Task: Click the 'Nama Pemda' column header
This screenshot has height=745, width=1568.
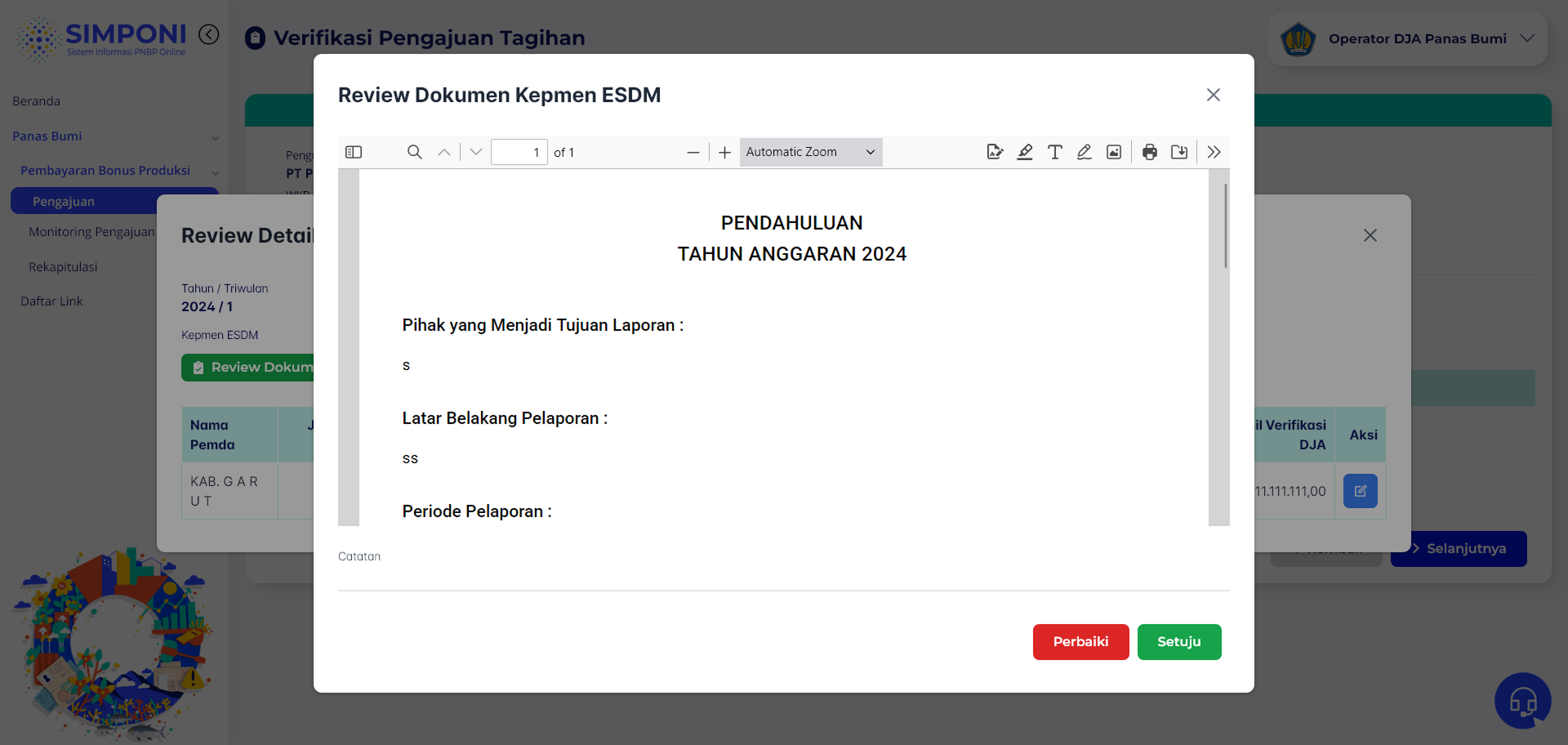Action: tap(229, 435)
